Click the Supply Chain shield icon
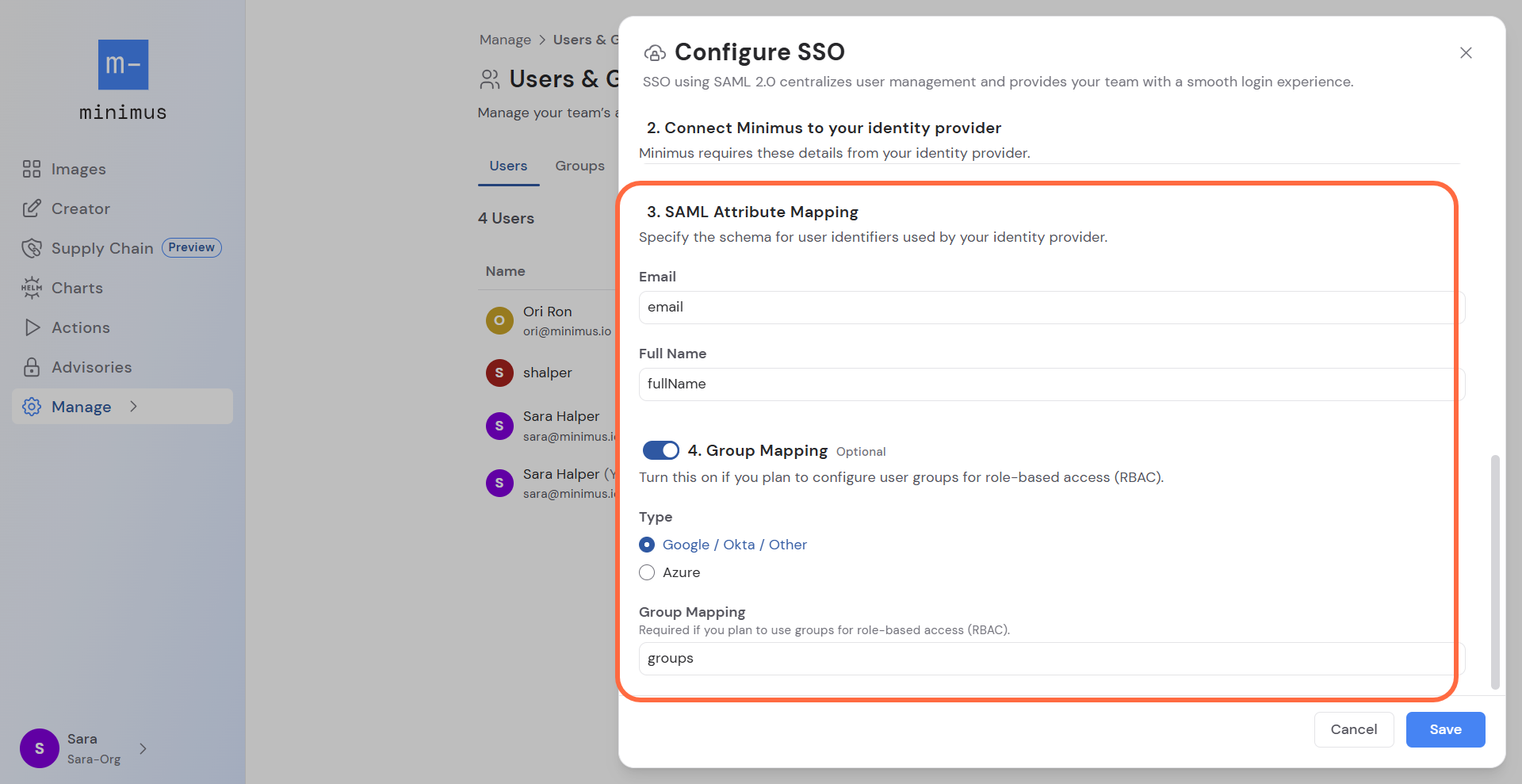 coord(32,247)
